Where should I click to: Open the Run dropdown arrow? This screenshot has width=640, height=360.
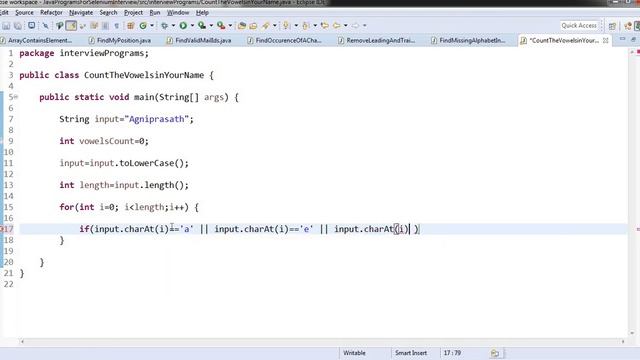[x=192, y=26]
